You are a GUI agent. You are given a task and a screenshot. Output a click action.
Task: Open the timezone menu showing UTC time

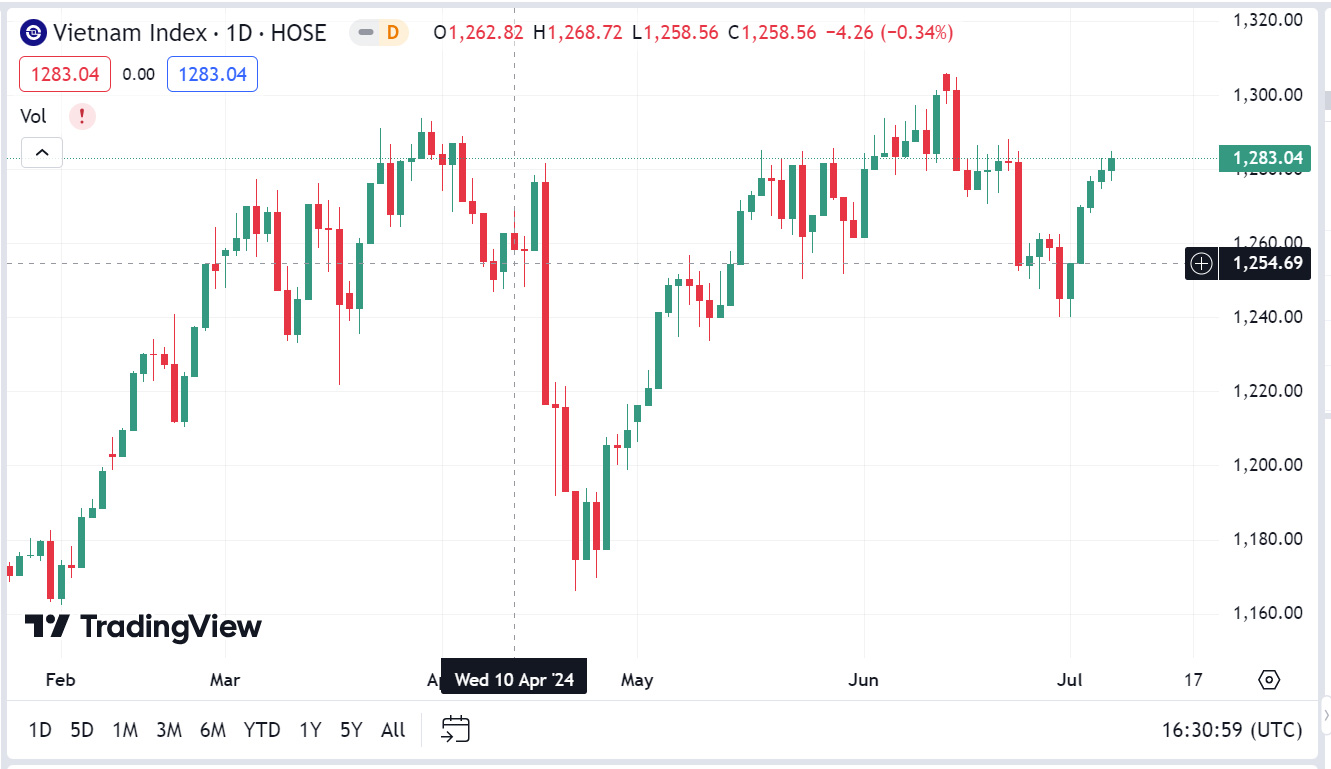pyautogui.click(x=1232, y=730)
